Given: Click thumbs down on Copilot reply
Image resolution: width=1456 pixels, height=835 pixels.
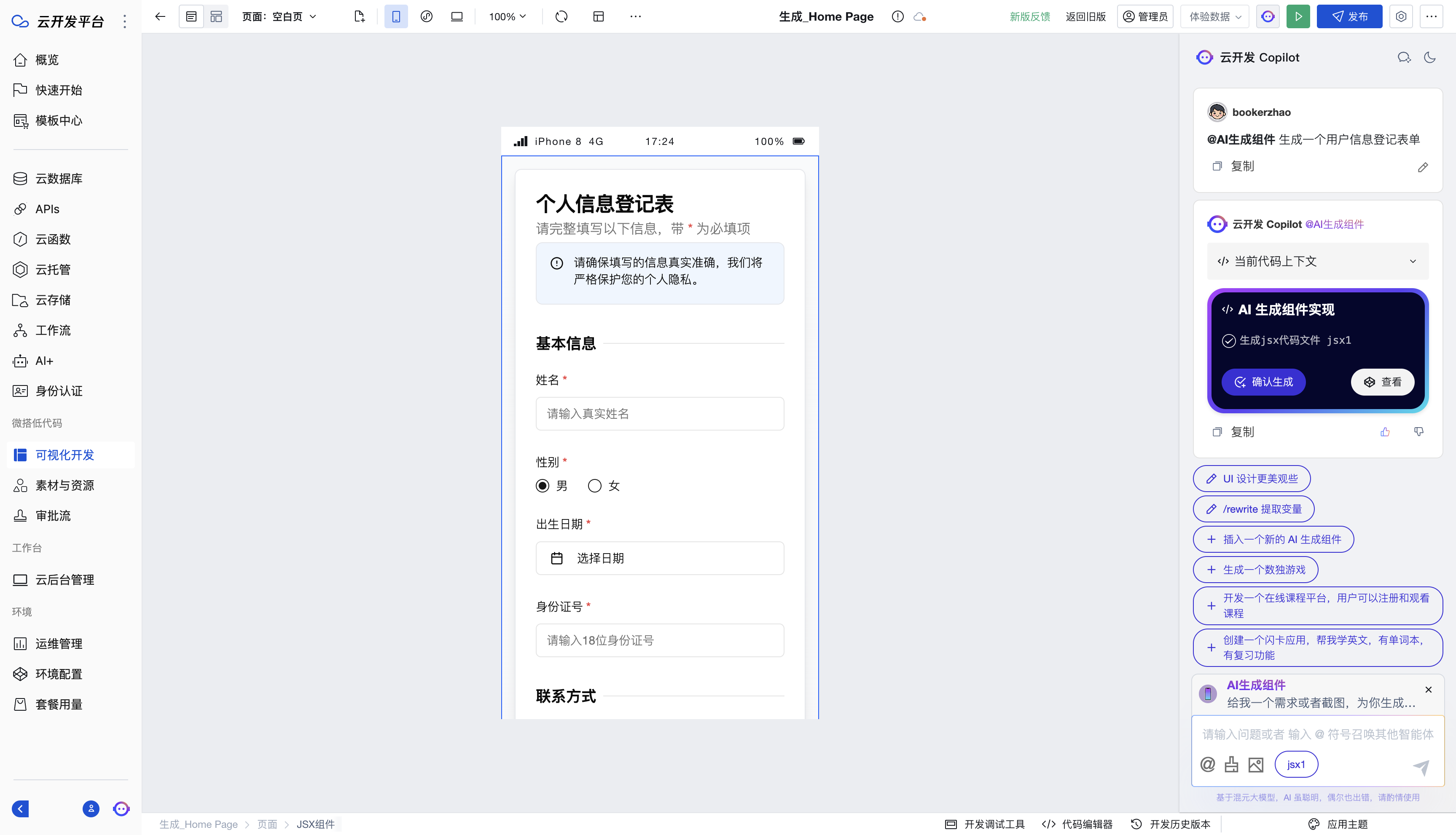Looking at the screenshot, I should pos(1419,432).
